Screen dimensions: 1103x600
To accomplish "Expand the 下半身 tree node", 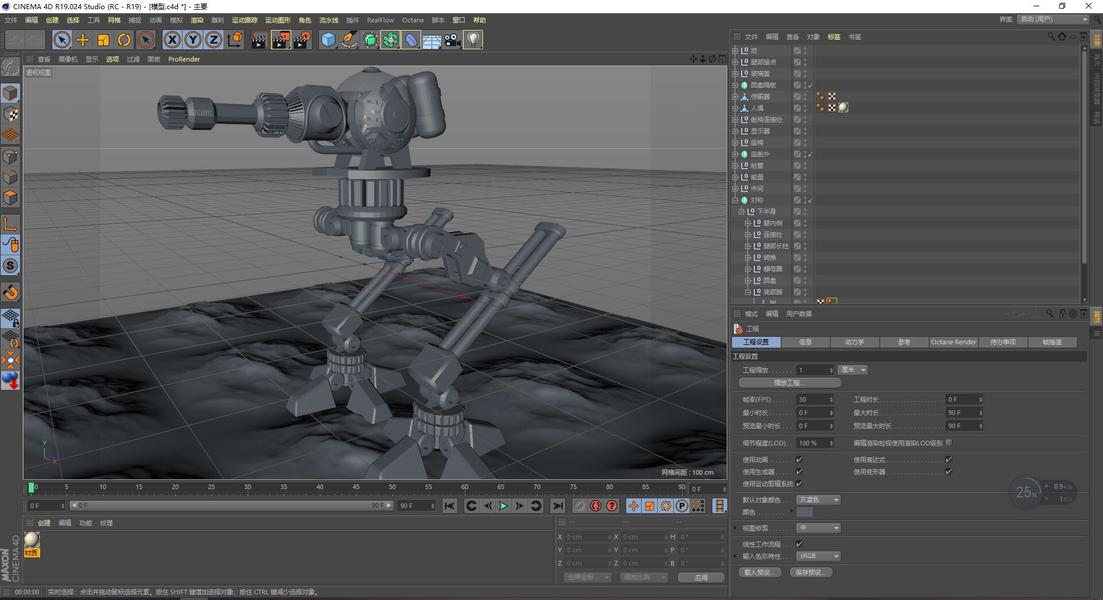I will [742, 212].
